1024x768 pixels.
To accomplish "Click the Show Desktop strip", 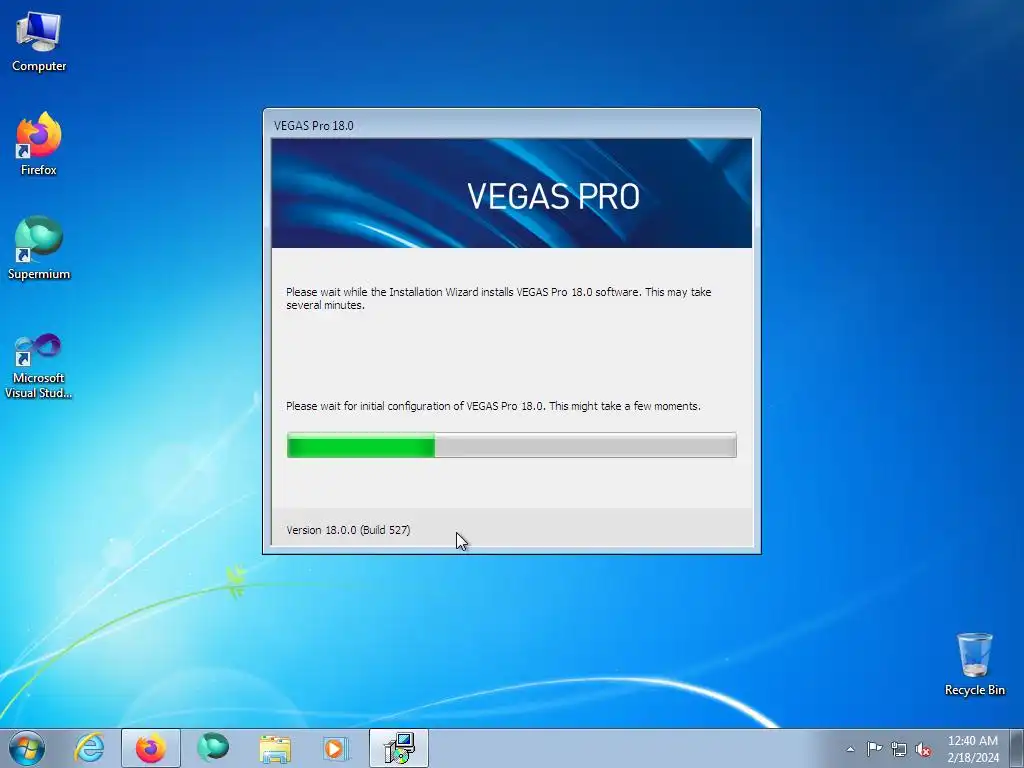I will (x=1017, y=748).
